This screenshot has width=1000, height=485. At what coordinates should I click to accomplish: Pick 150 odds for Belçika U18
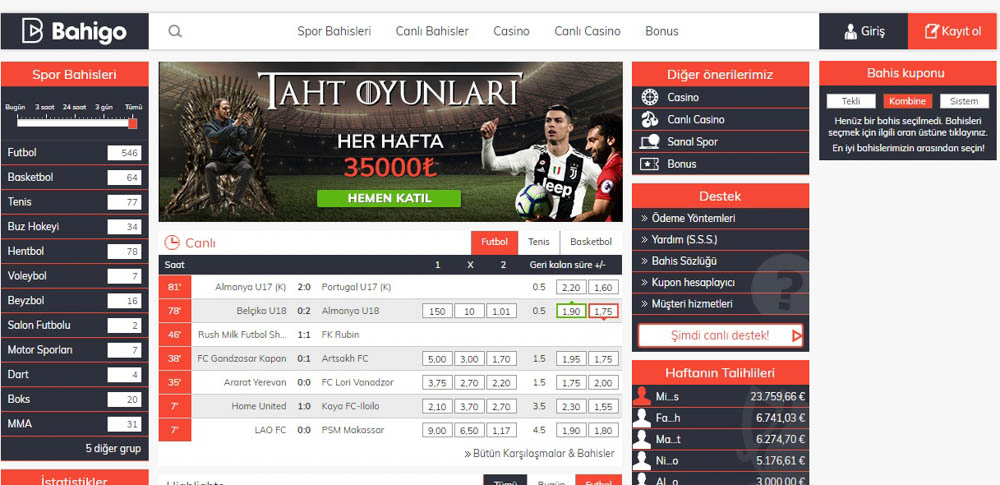[437, 311]
